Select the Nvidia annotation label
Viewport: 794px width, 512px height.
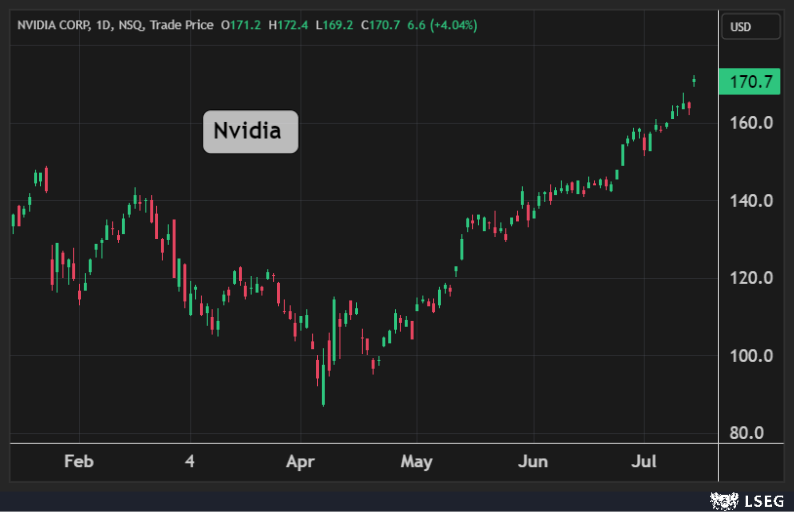click(250, 131)
